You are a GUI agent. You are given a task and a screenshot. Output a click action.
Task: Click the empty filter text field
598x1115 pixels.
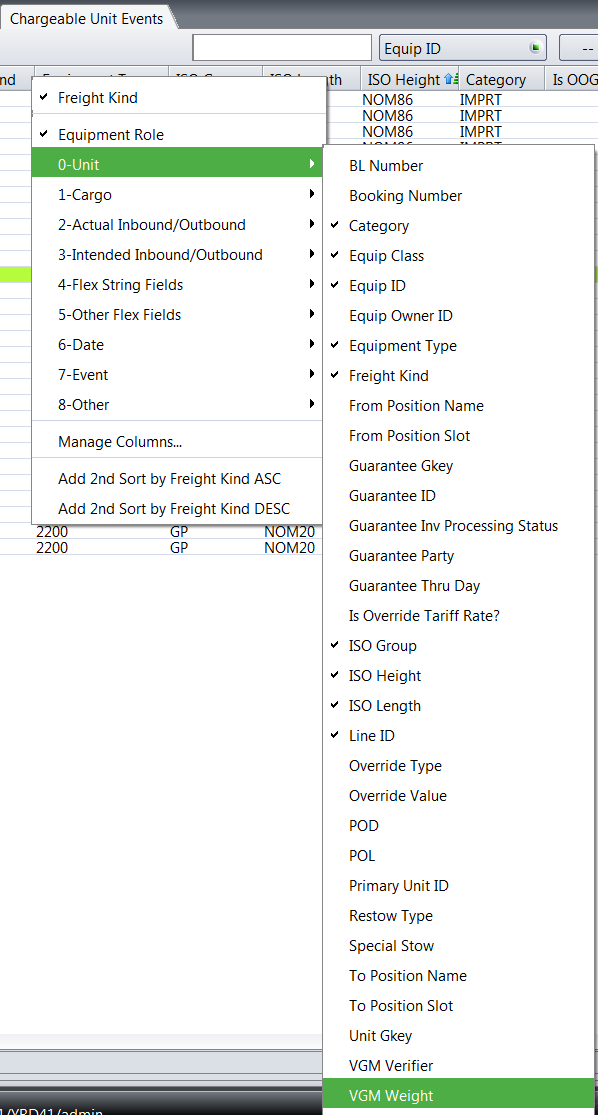(282, 48)
